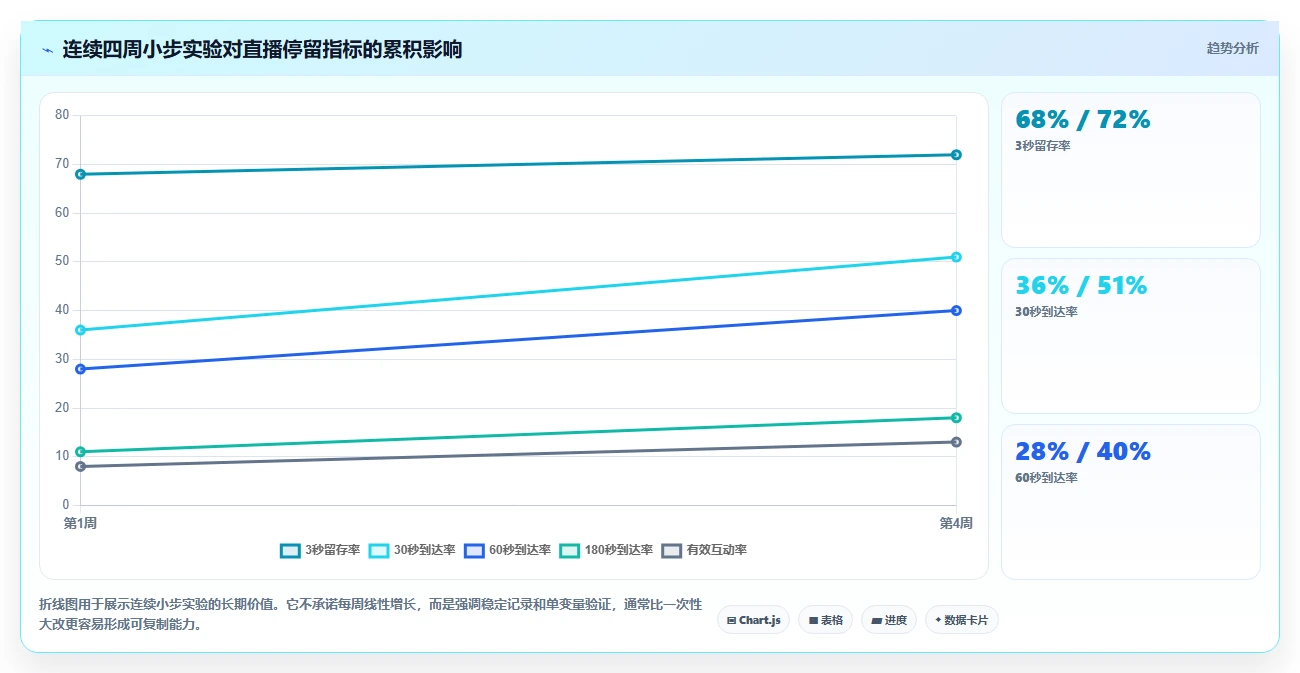Click the 折线图 description paragraph
The image size is (1300, 673).
(371, 615)
